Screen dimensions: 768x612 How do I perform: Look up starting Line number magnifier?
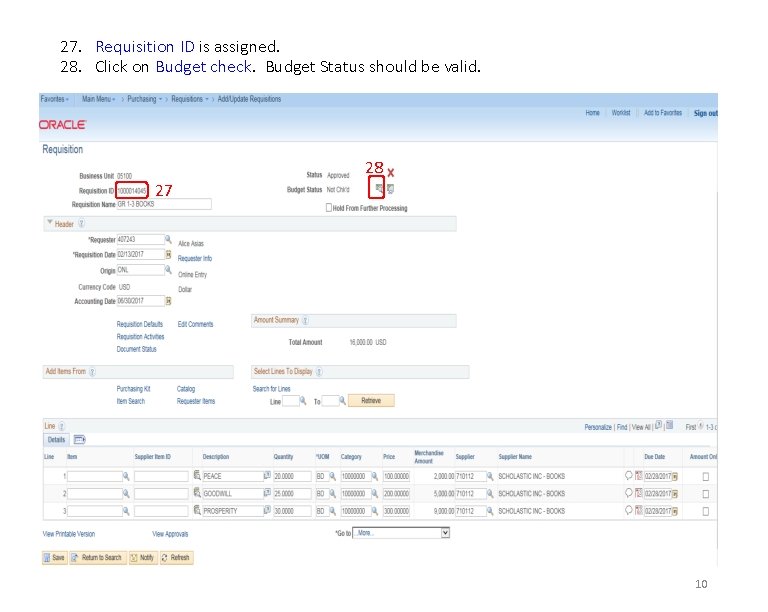point(303,401)
